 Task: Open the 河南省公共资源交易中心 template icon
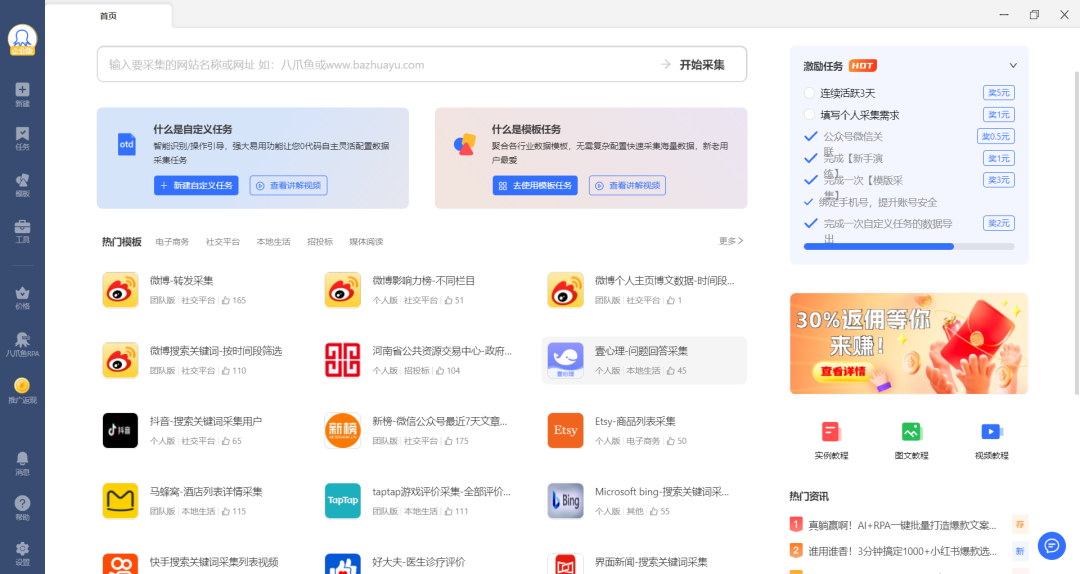pyautogui.click(x=342, y=360)
